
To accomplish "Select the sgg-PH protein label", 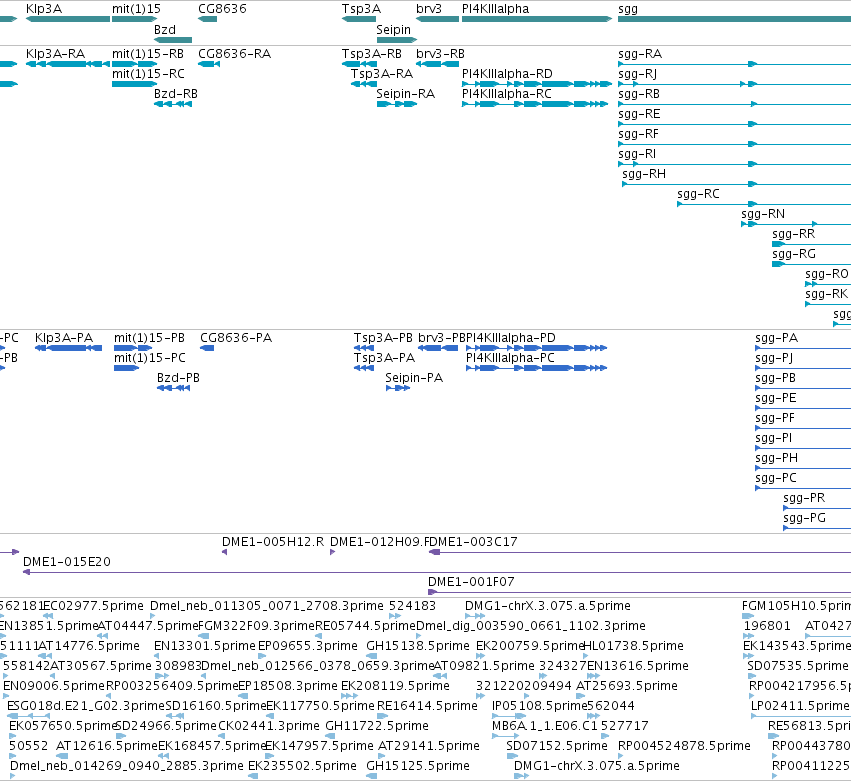I will click(777, 458).
